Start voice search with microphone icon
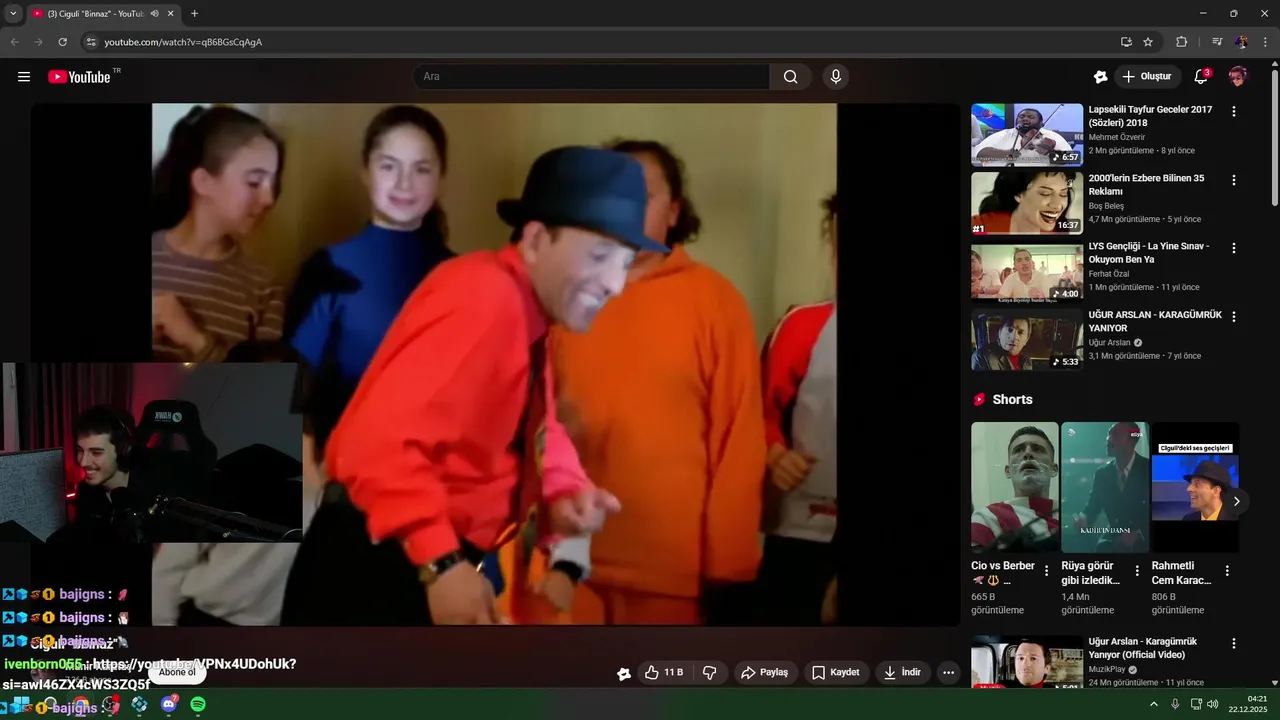Screen dimensions: 1280x720 click(x=836, y=77)
